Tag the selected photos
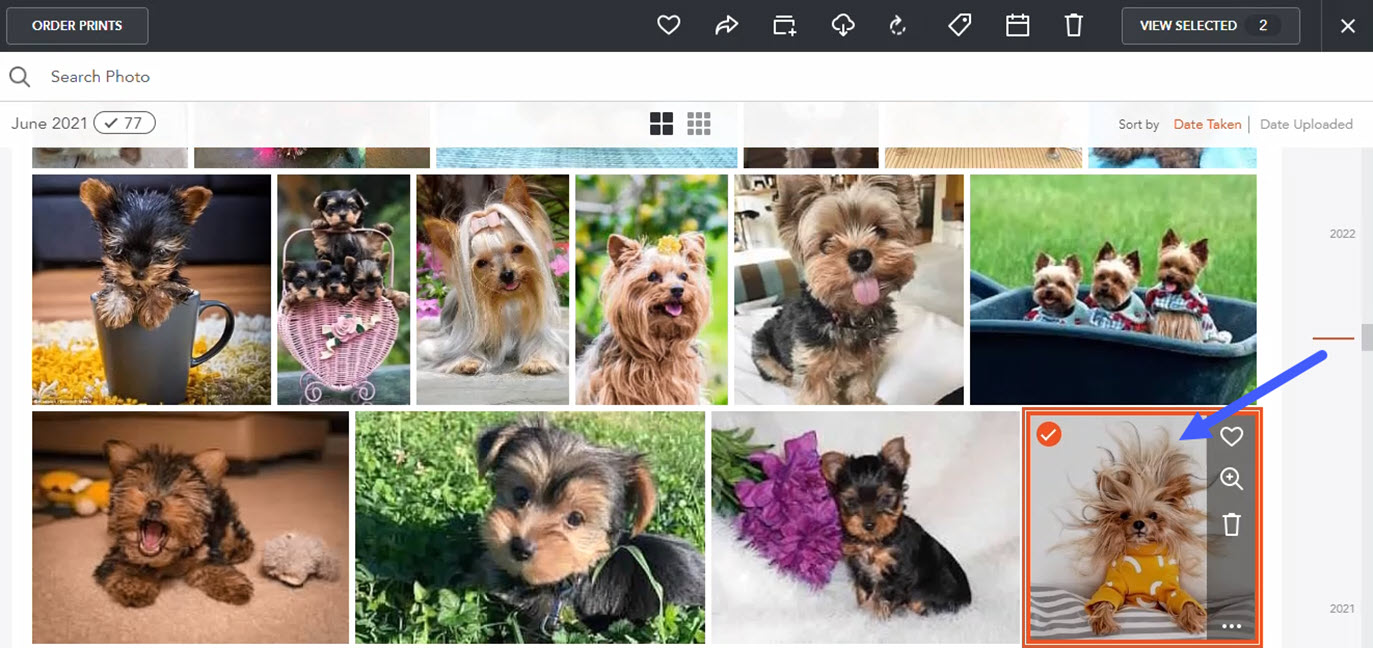Screen dimensions: 1373x648 pyautogui.click(x=959, y=25)
